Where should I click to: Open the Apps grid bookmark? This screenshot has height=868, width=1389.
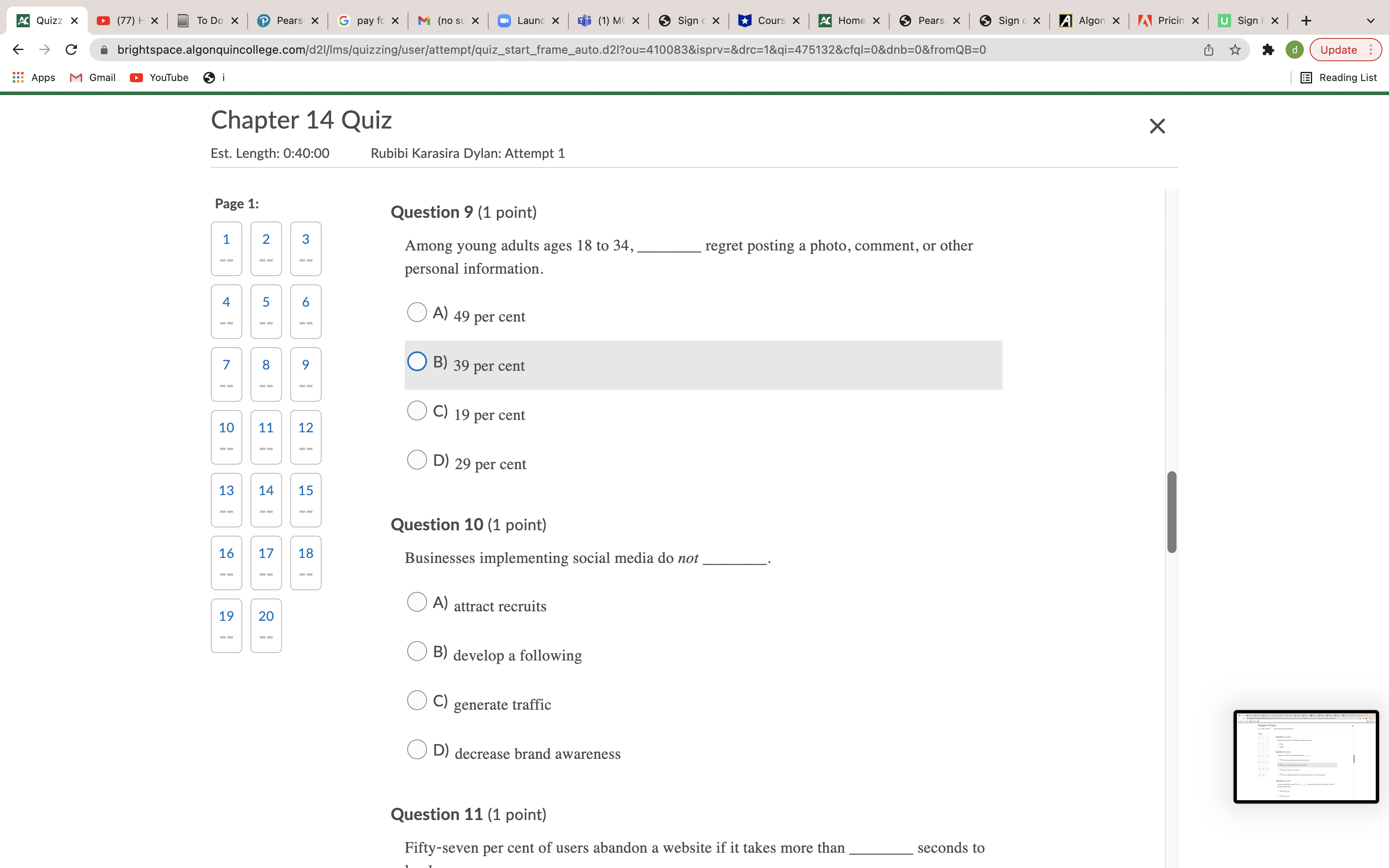click(34, 78)
